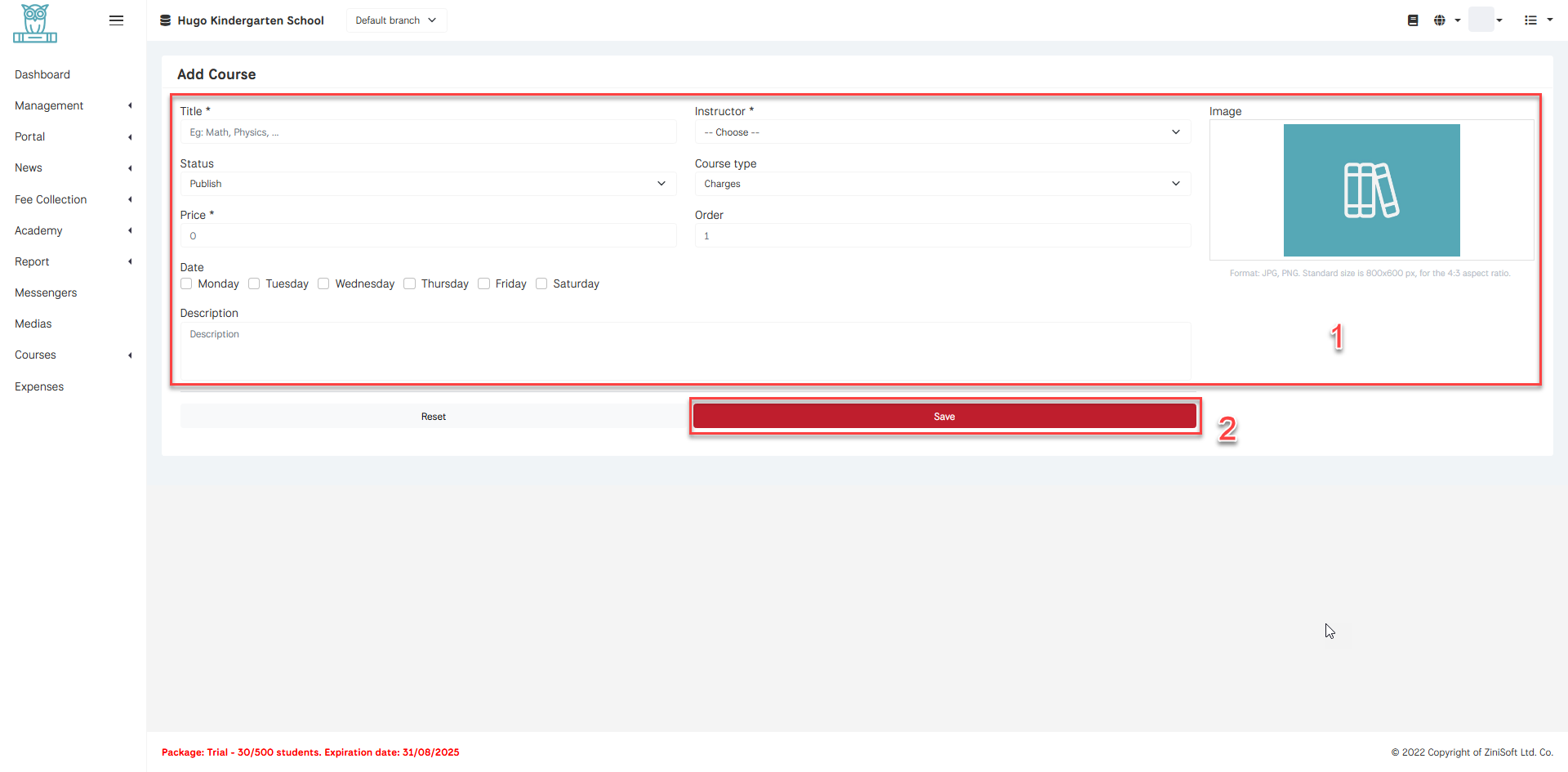Viewport: 1568px width, 772px height.
Task: Expand the Status dropdown showing Publish
Action: (x=428, y=184)
